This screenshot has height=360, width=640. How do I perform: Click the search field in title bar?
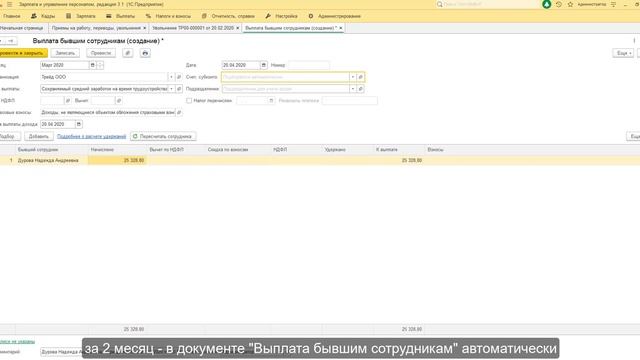click(488, 4)
